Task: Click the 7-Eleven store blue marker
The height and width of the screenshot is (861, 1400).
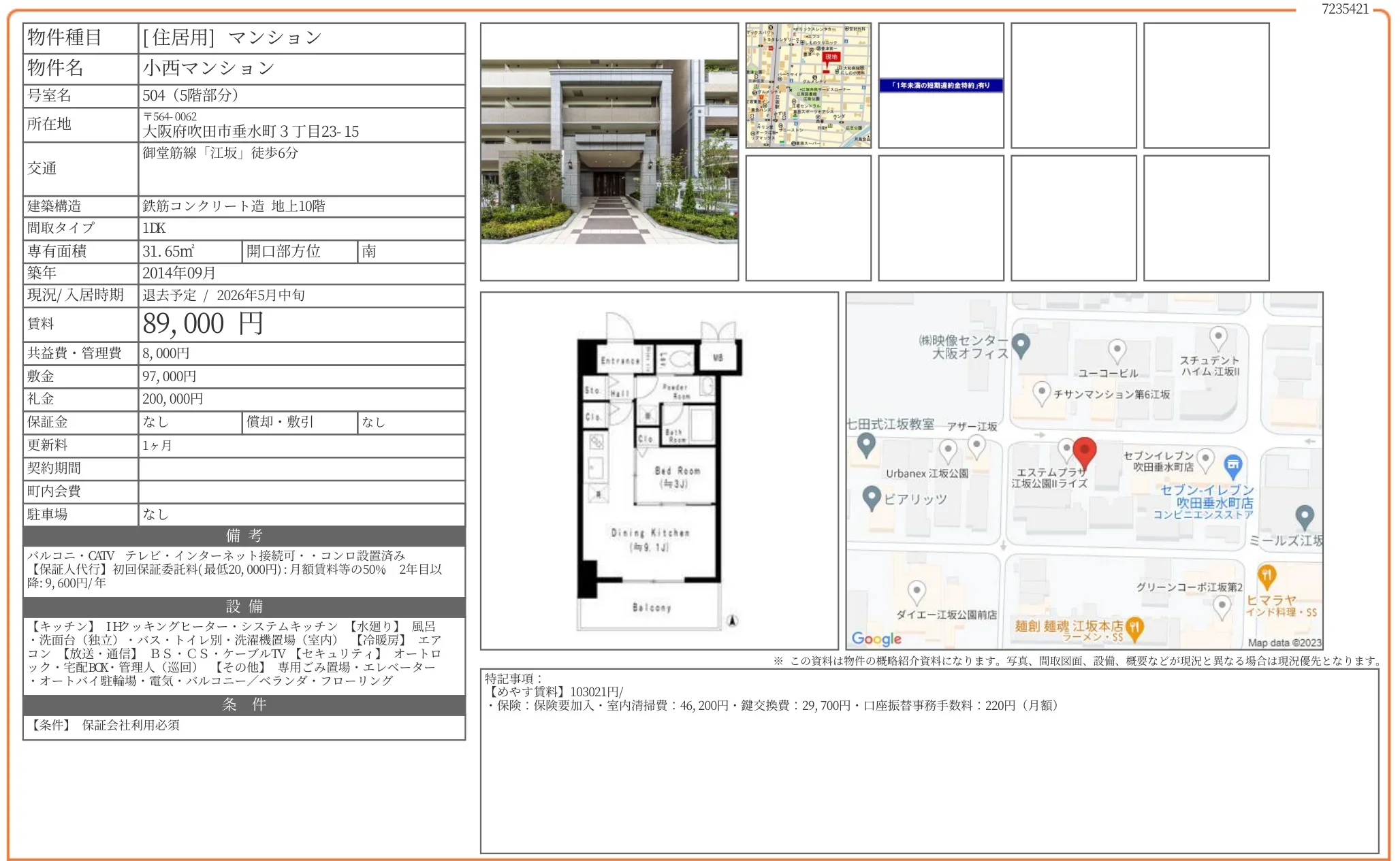Action: [x=1232, y=466]
